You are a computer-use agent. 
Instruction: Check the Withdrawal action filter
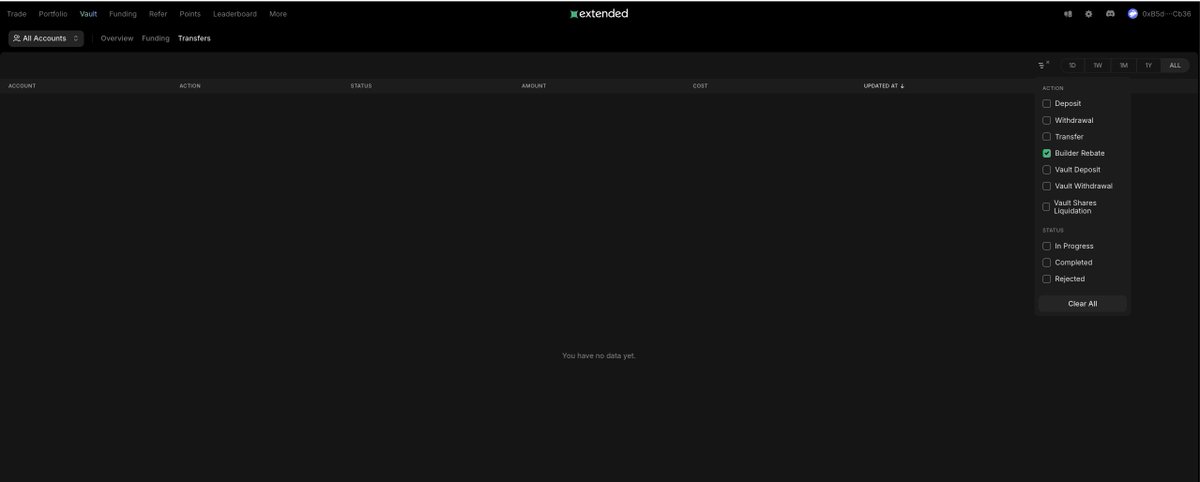tap(1047, 120)
